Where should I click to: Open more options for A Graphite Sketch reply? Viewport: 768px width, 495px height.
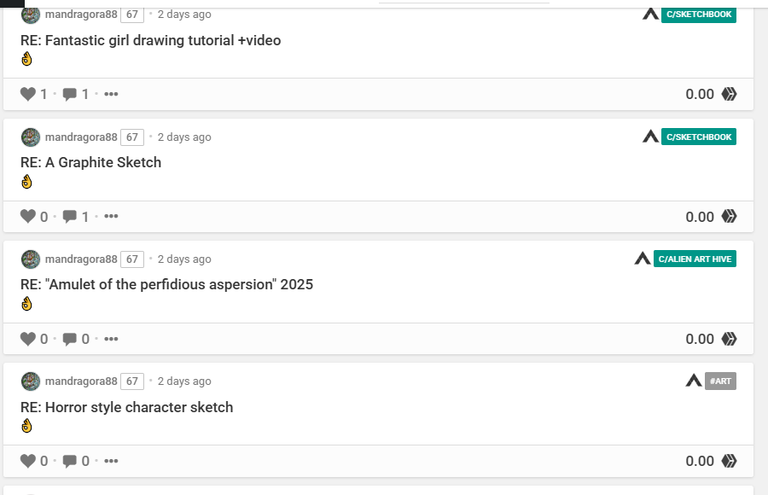(x=111, y=216)
